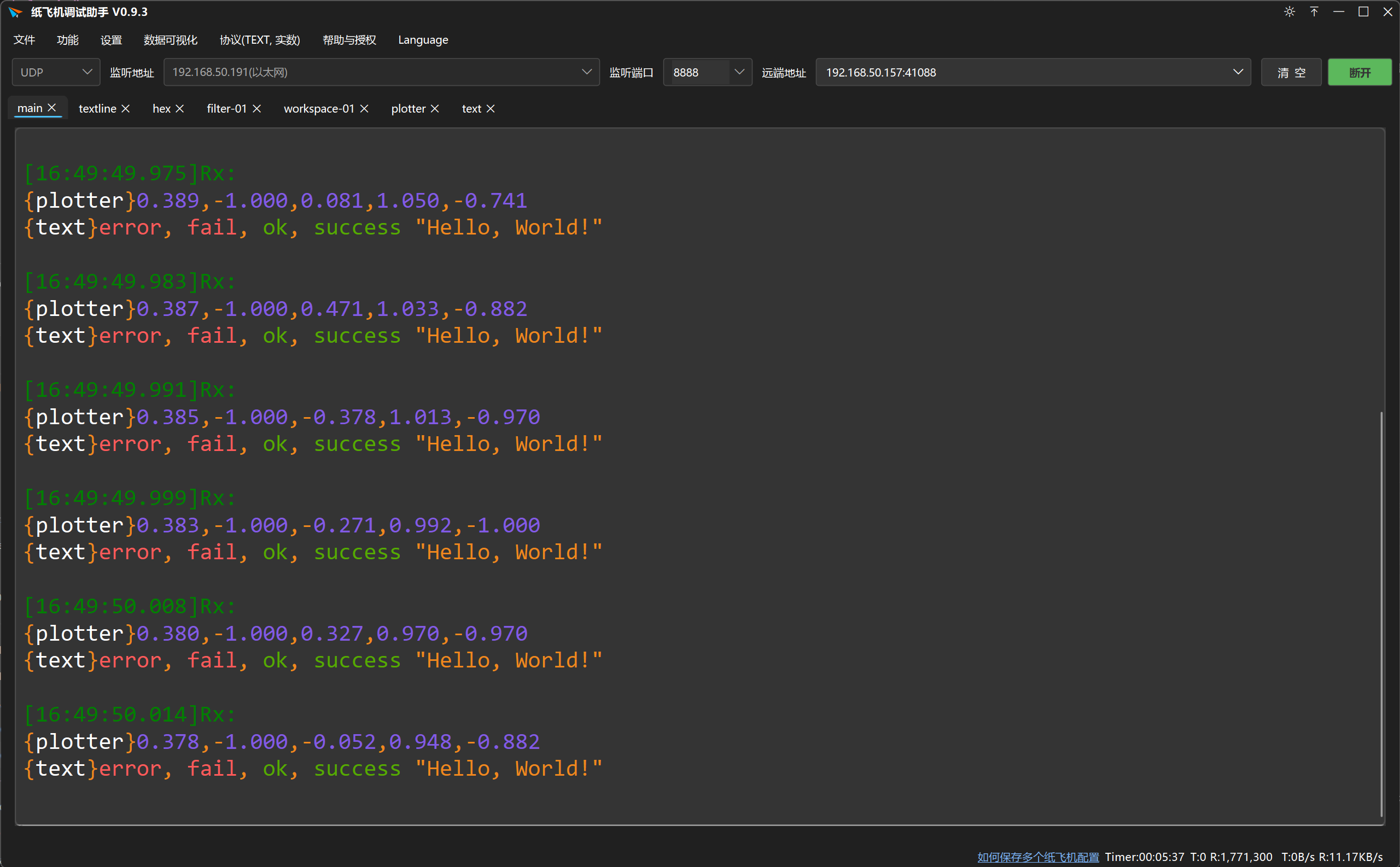Close the workspace-01 tab
This screenshot has height=867, width=1400.
coord(364,108)
